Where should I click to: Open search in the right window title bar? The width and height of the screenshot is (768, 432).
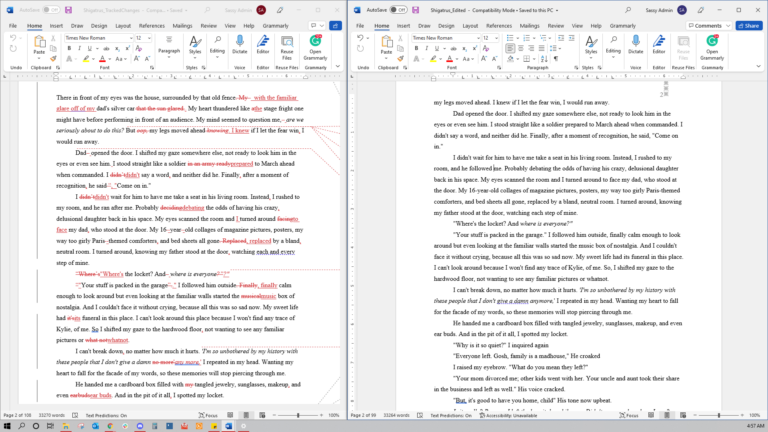628,10
